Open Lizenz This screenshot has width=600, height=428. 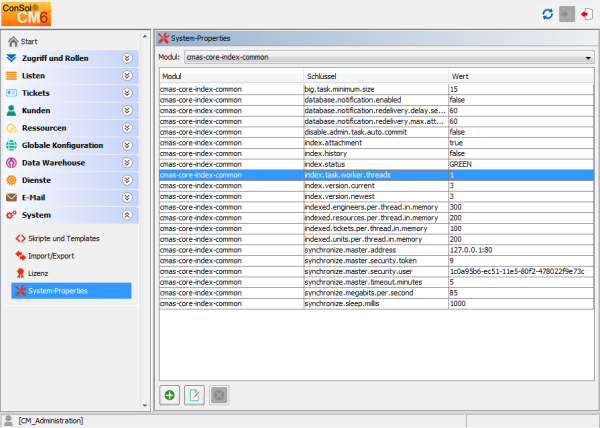click(38, 273)
